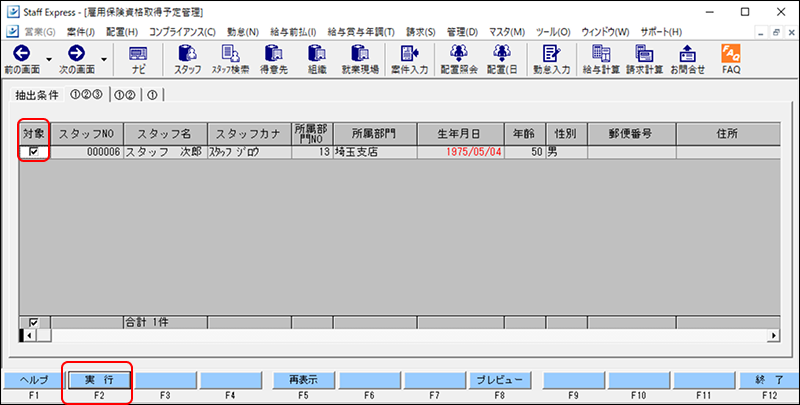Minimize the inner child window
The height and width of the screenshot is (405, 800).
click(x=762, y=32)
